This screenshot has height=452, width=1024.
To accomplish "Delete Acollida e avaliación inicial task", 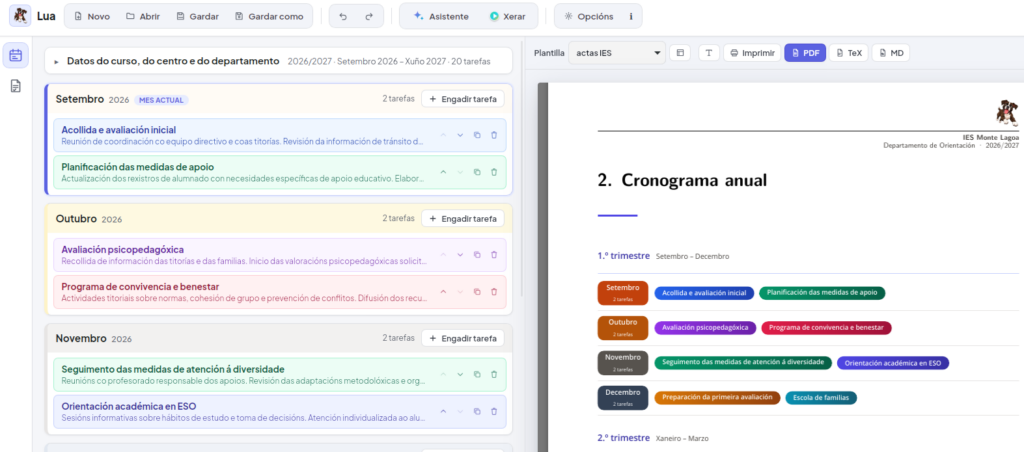I will click(x=494, y=135).
